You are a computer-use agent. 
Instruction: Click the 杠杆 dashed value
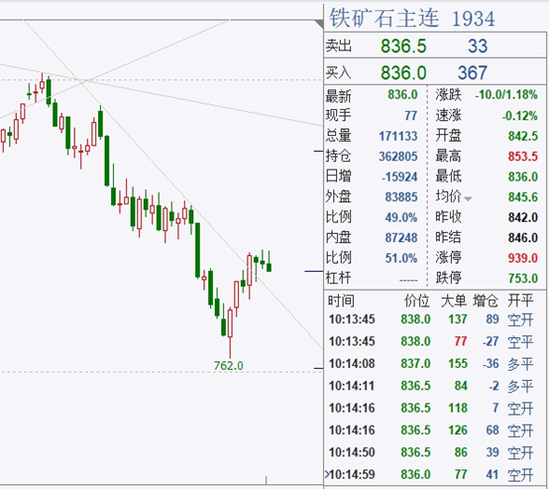(408, 280)
